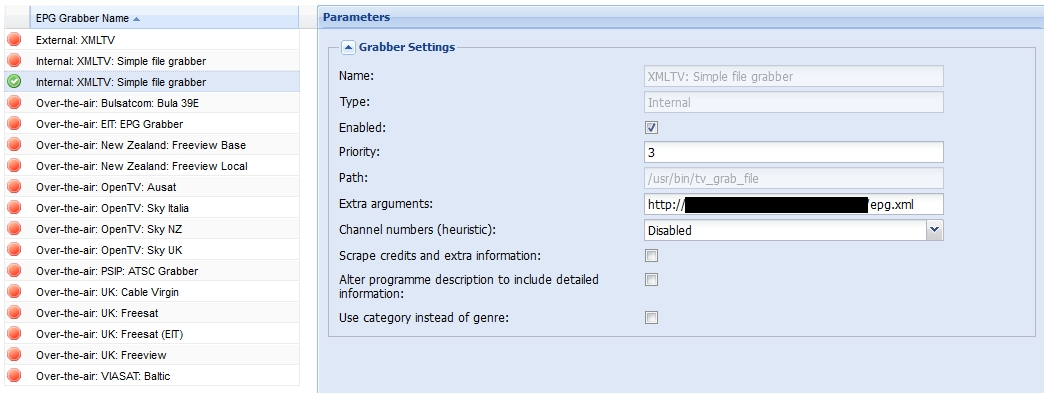
Task: Select Over-the-air: EIT: EPG Grabber row
Action: pyautogui.click(x=152, y=124)
